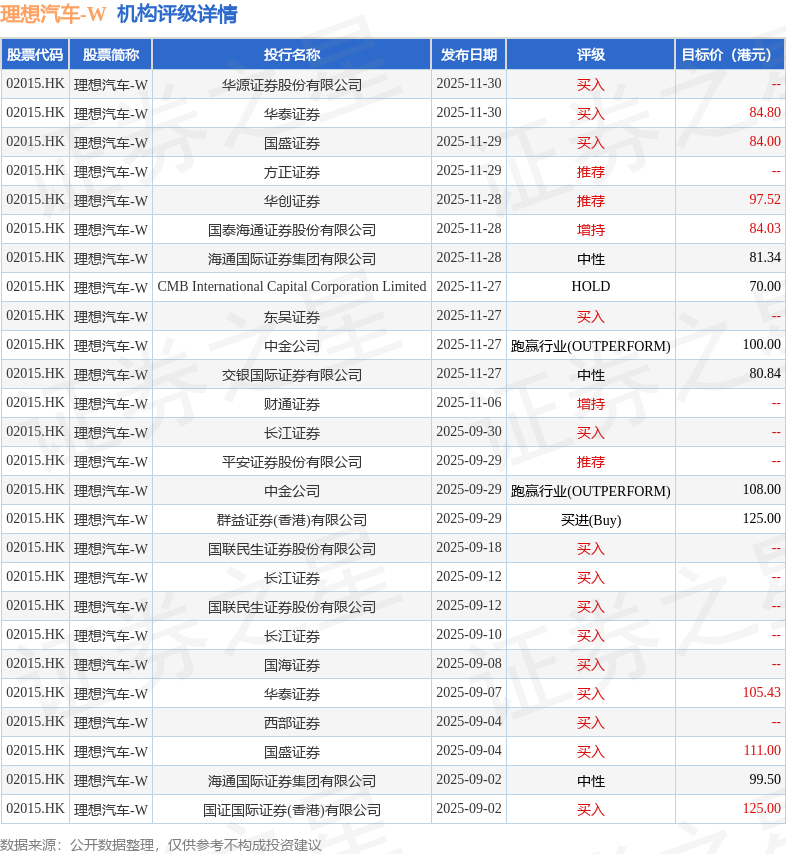786x854 pixels.
Task: Click the data source note 数据来源
Action: point(161,845)
